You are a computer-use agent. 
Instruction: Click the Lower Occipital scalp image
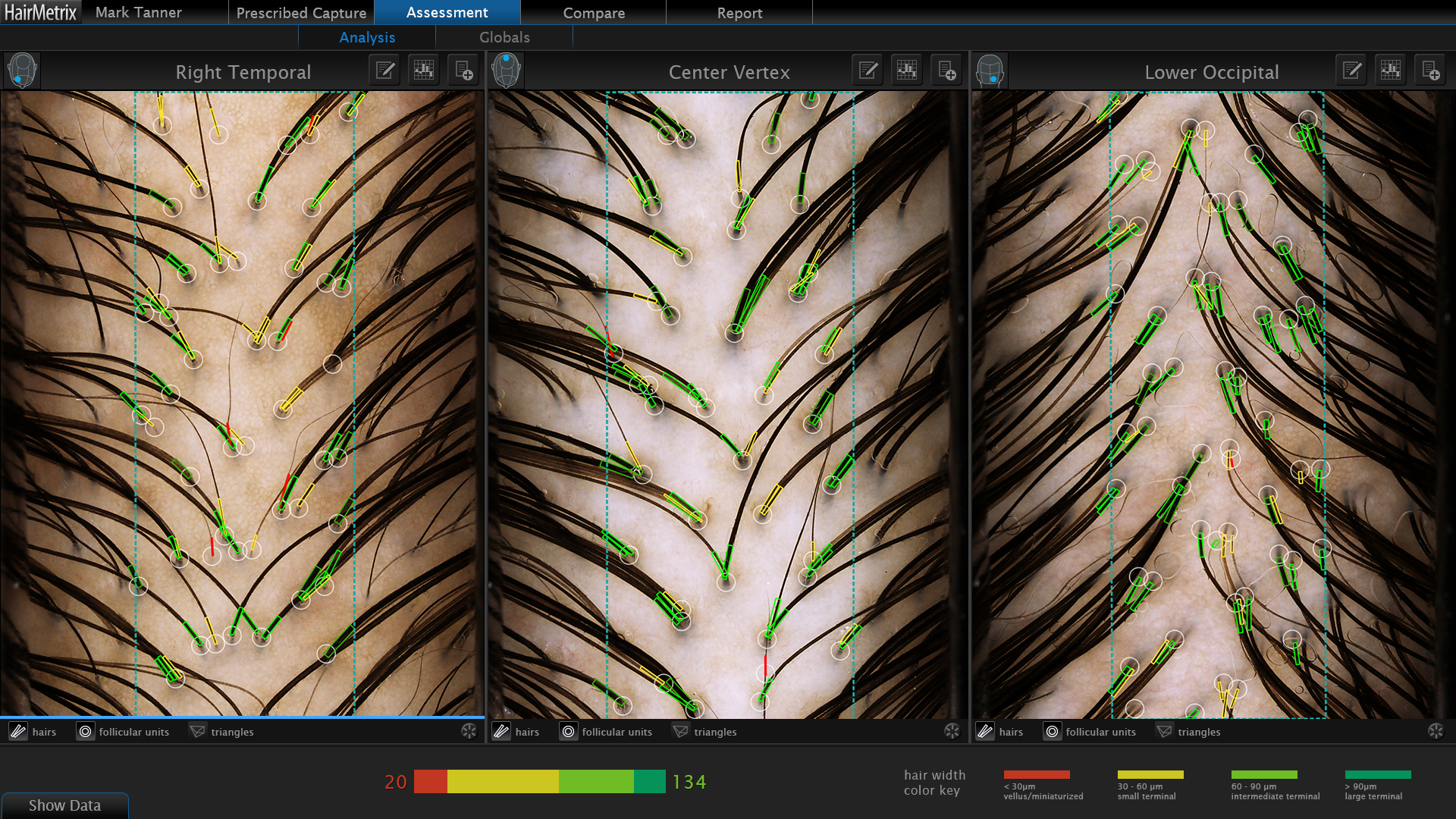[1213, 404]
